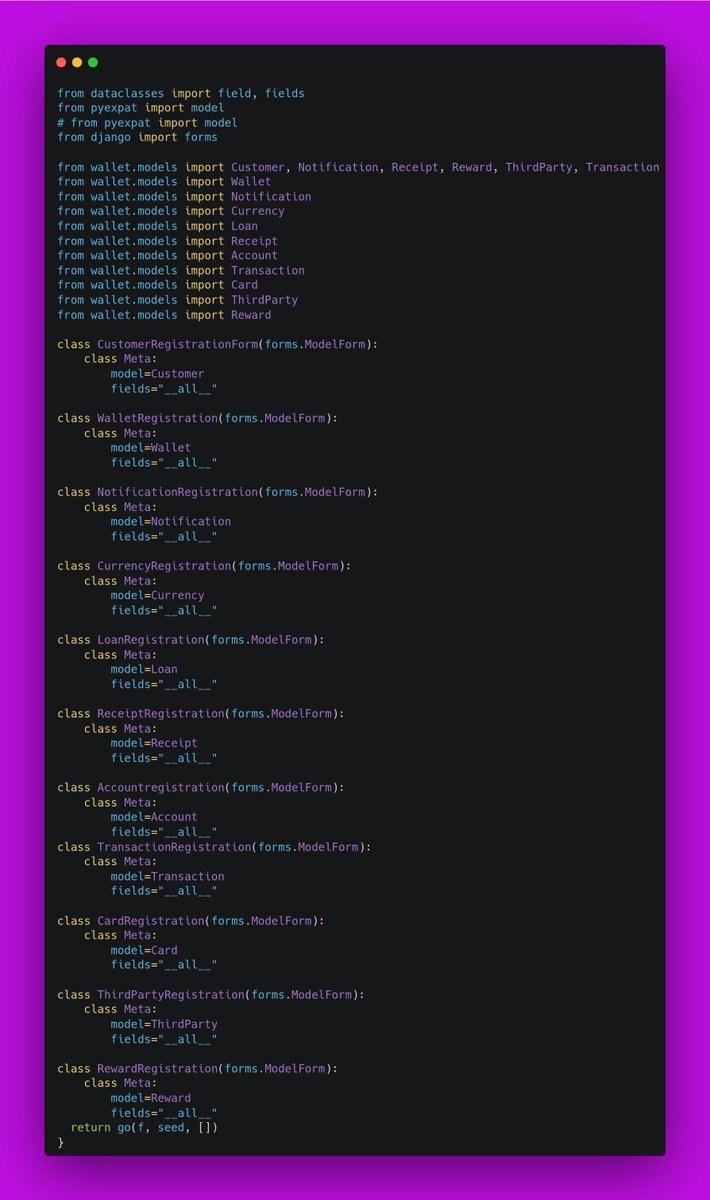Image resolution: width=710 pixels, height=1200 pixels.
Task: Click the 'model=Customer' assignment
Action: pyautogui.click(x=157, y=374)
